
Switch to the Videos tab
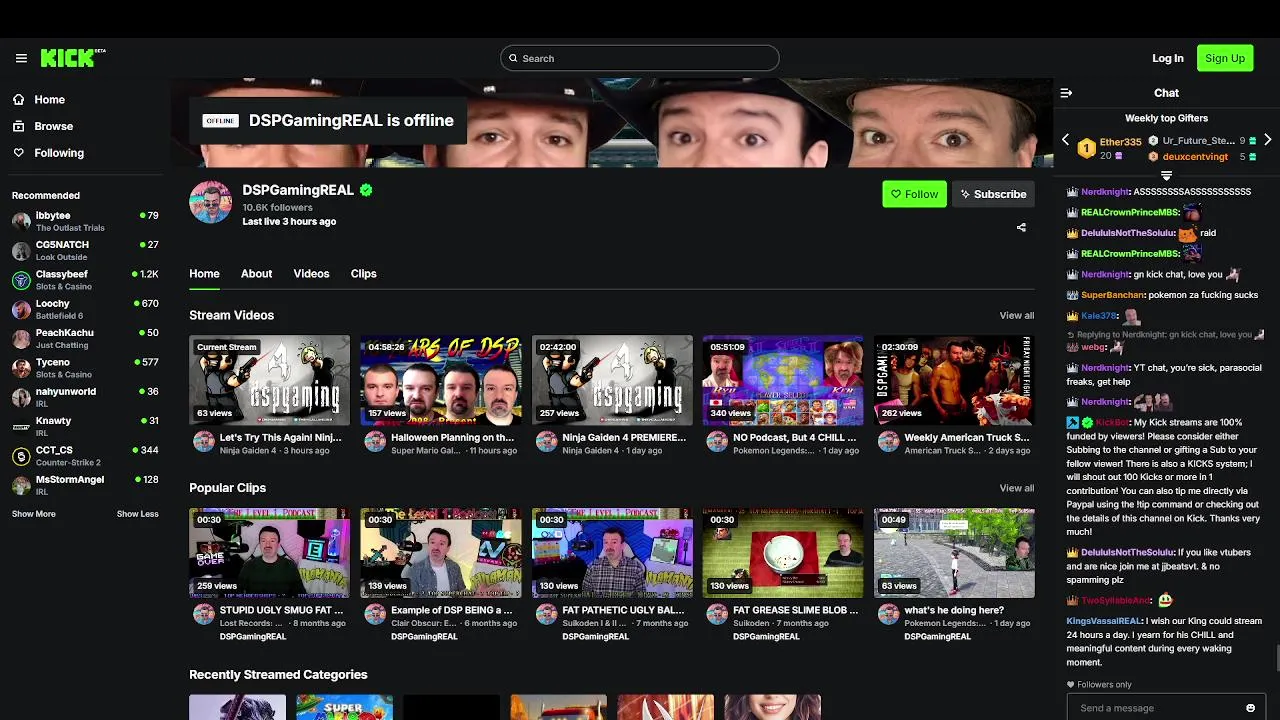pos(311,274)
